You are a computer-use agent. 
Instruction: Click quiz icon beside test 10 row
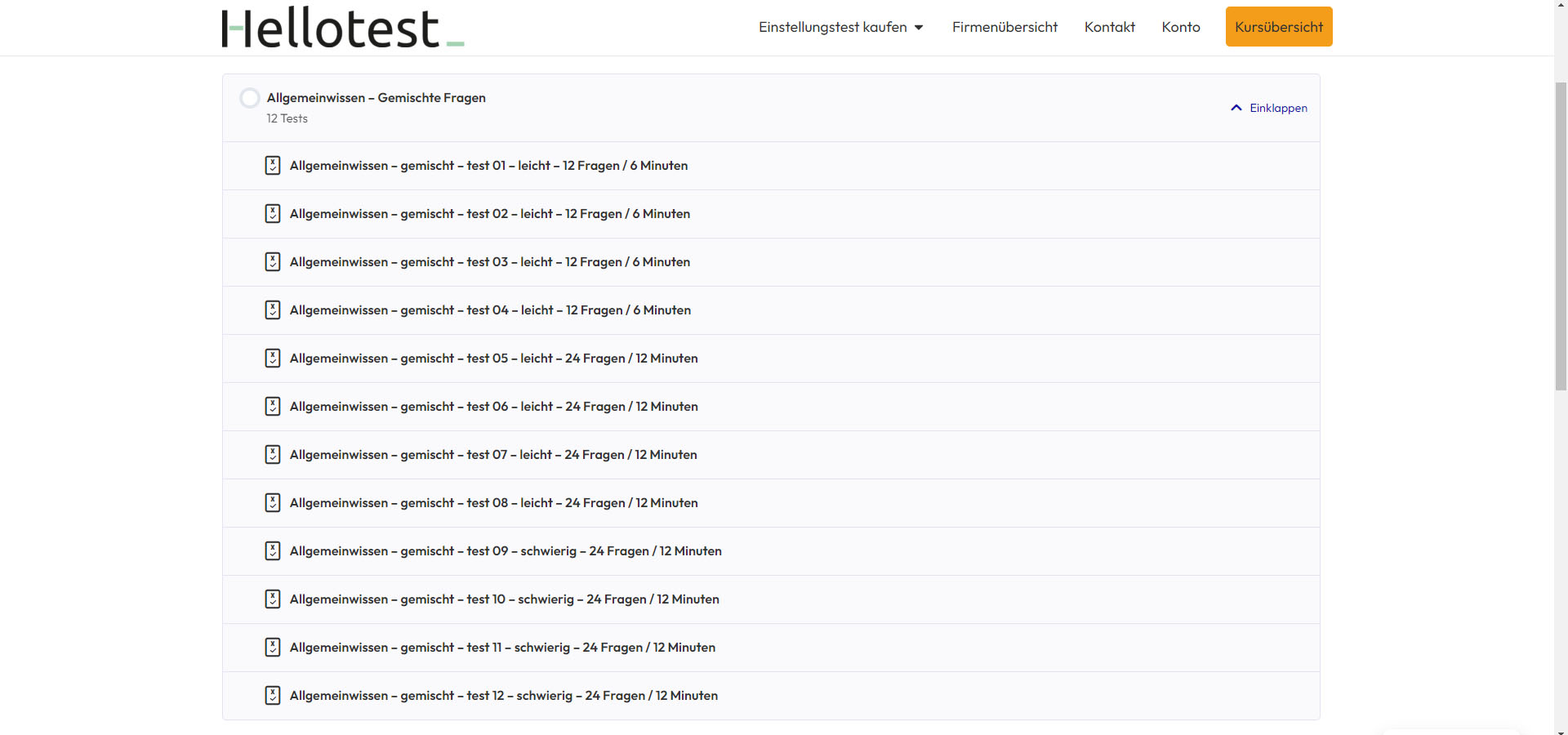[x=273, y=599]
